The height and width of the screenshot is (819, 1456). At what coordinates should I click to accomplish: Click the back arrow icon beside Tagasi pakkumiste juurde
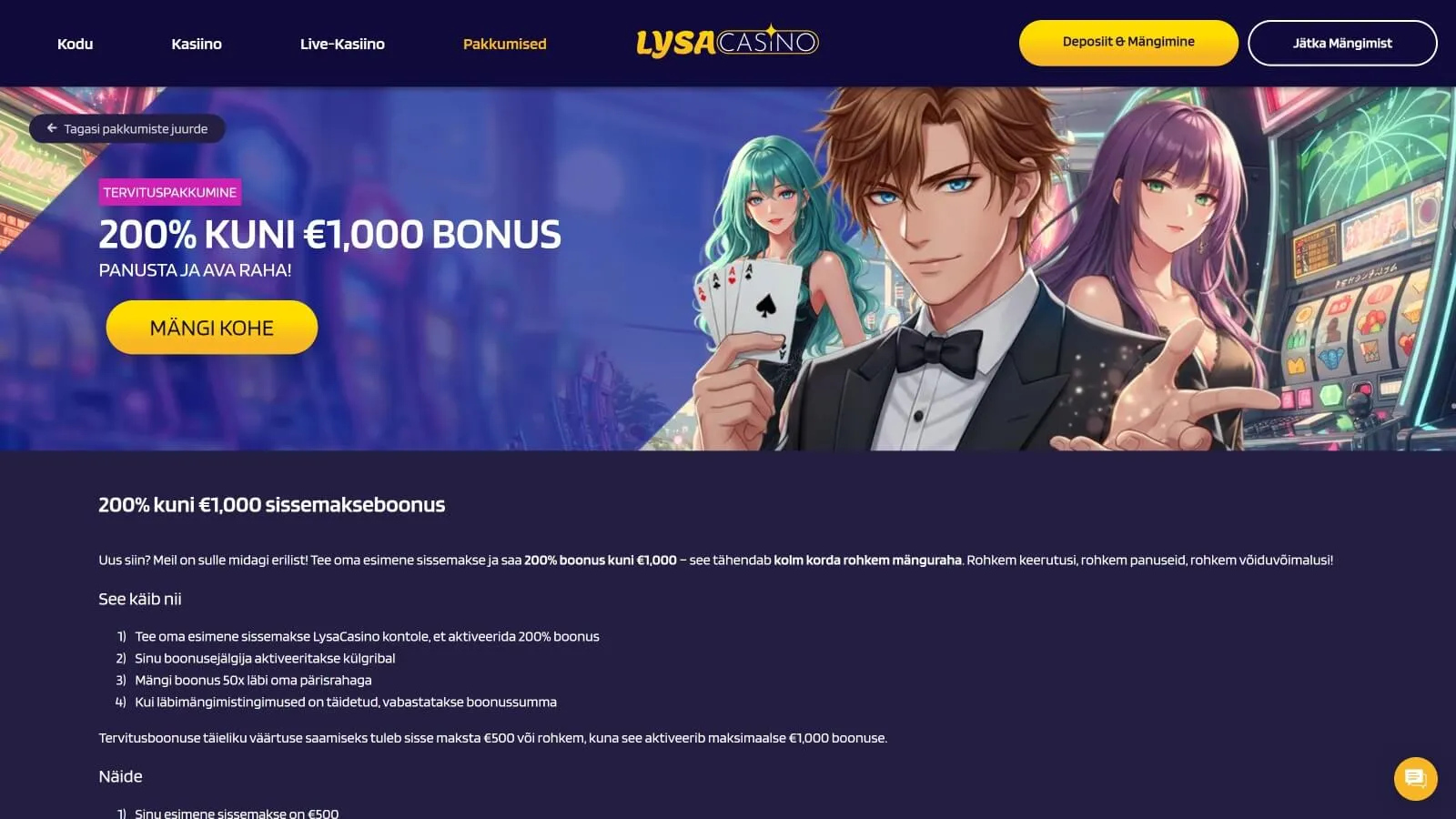[52, 128]
